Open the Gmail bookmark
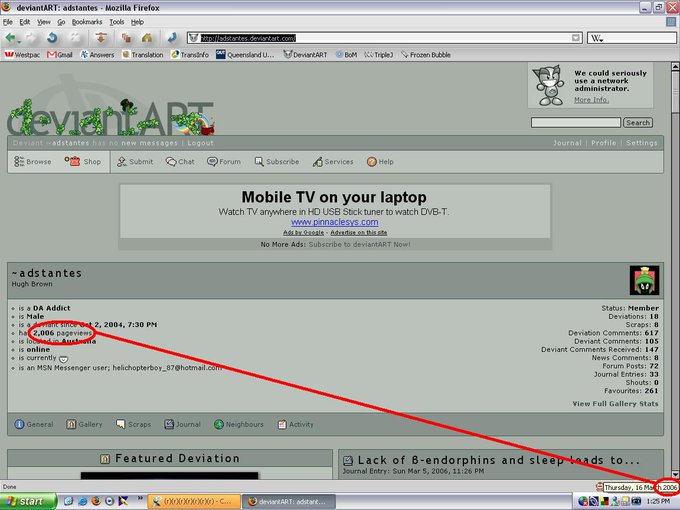 point(60,55)
